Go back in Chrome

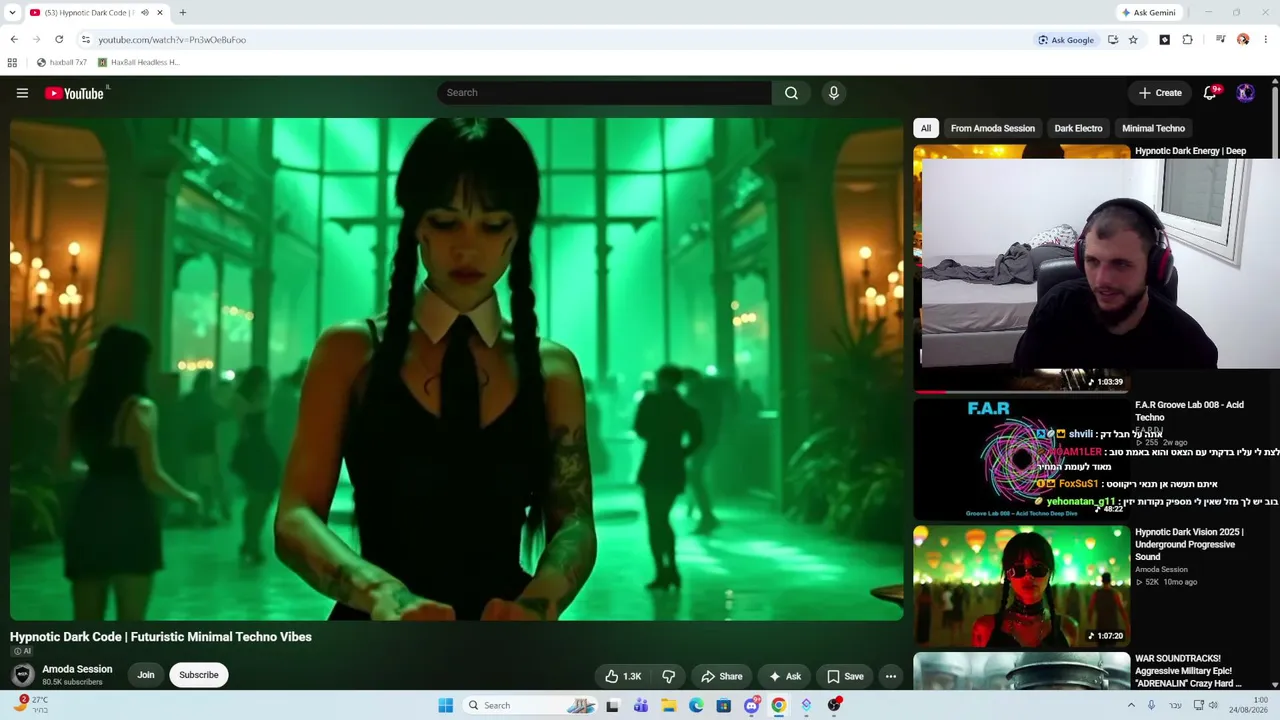[14, 40]
